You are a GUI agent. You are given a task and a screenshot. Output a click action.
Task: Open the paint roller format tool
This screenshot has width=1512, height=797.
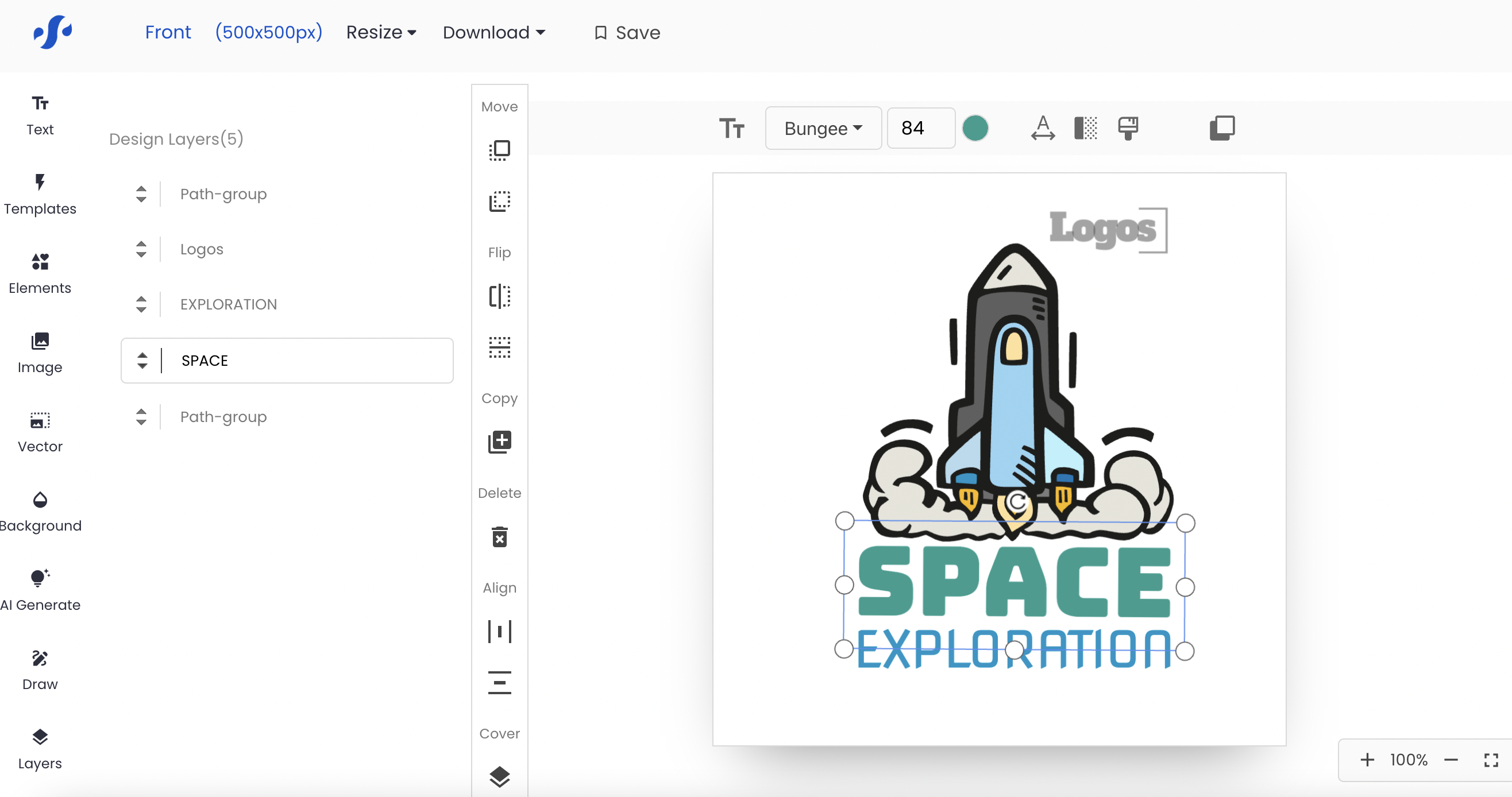click(1128, 128)
